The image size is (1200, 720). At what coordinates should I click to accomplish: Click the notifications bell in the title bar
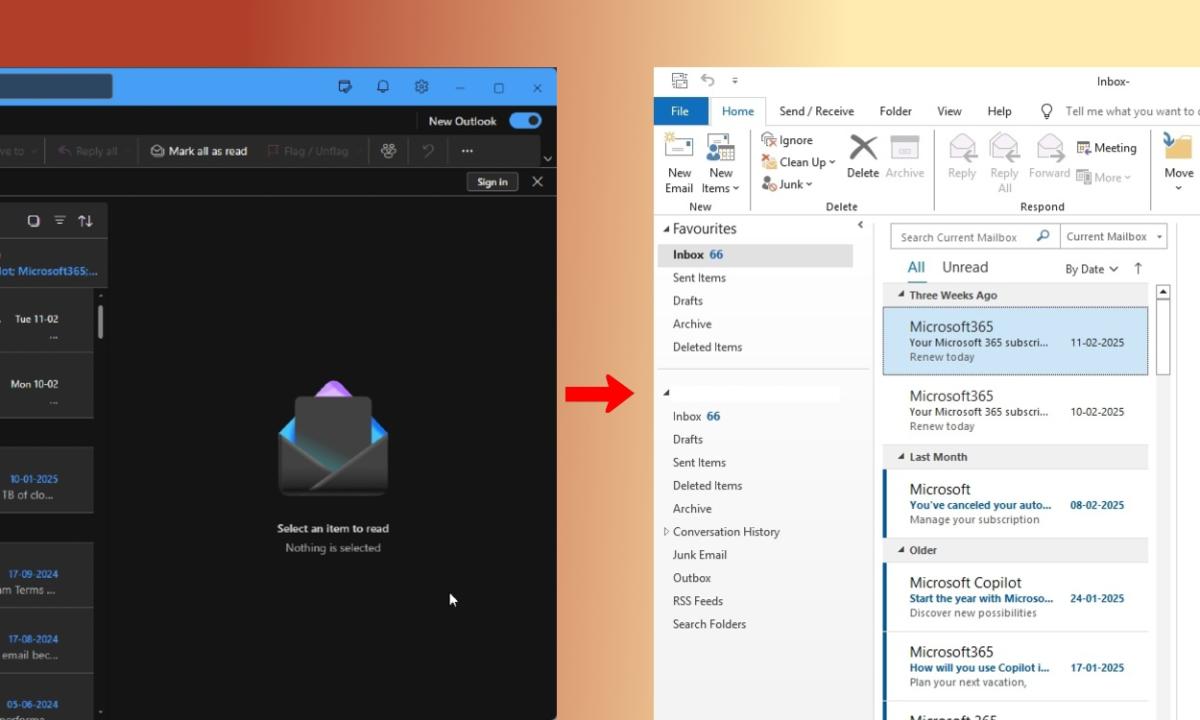[382, 87]
